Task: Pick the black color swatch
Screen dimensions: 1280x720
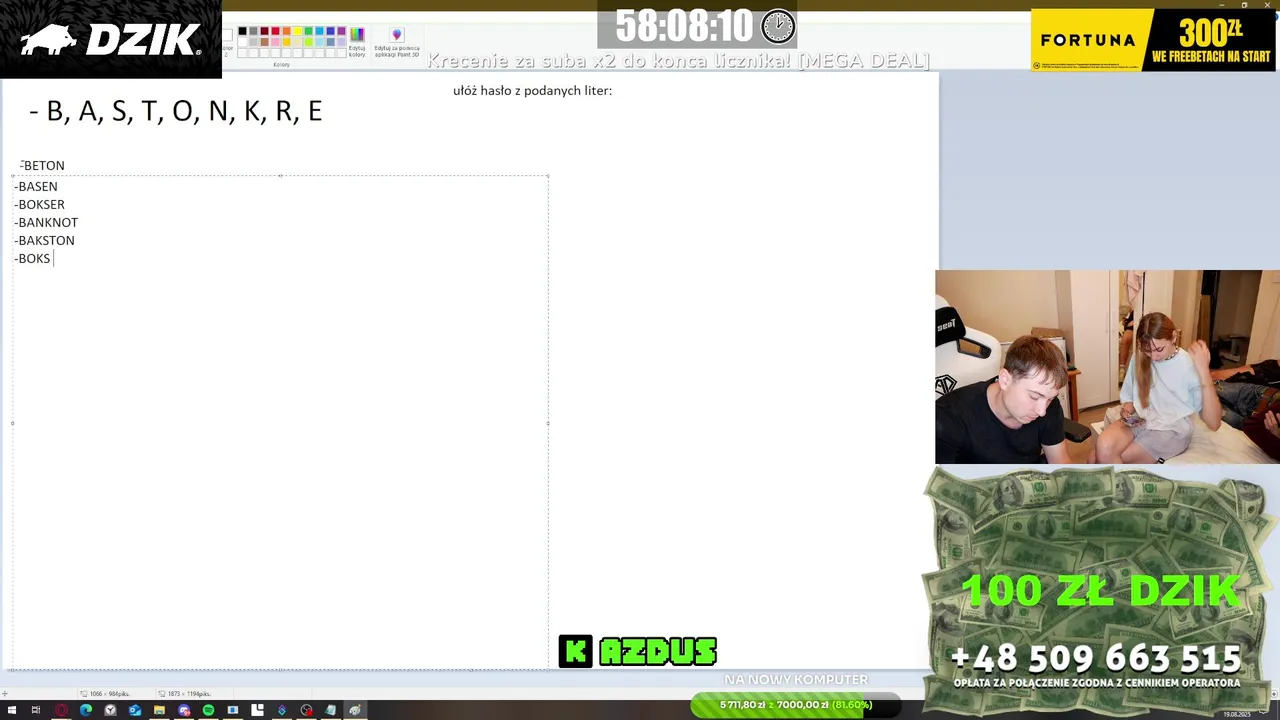Action: [x=242, y=31]
